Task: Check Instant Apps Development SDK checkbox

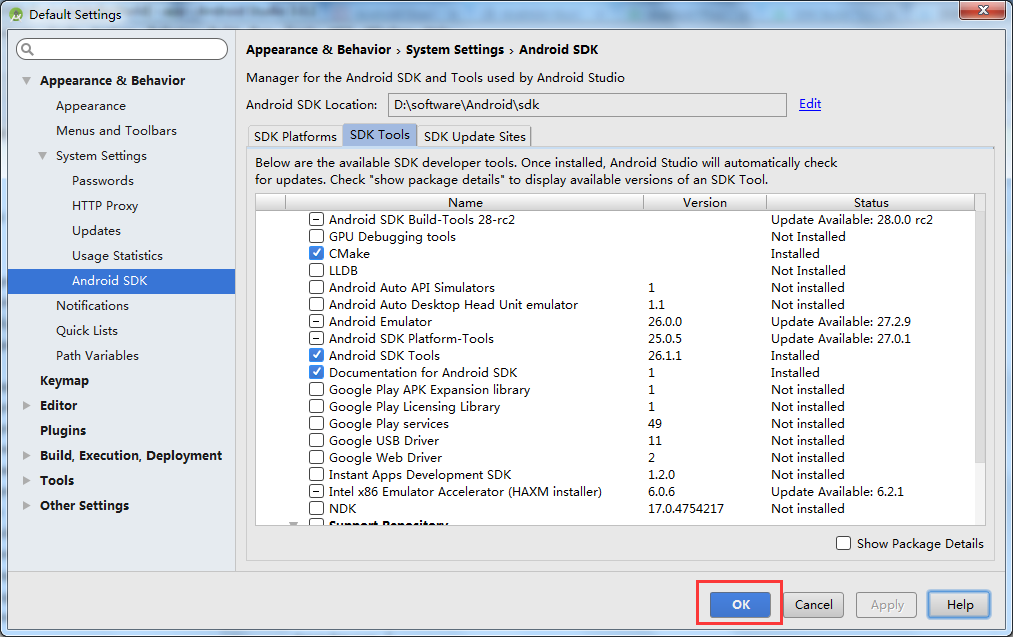Action: tap(317, 474)
